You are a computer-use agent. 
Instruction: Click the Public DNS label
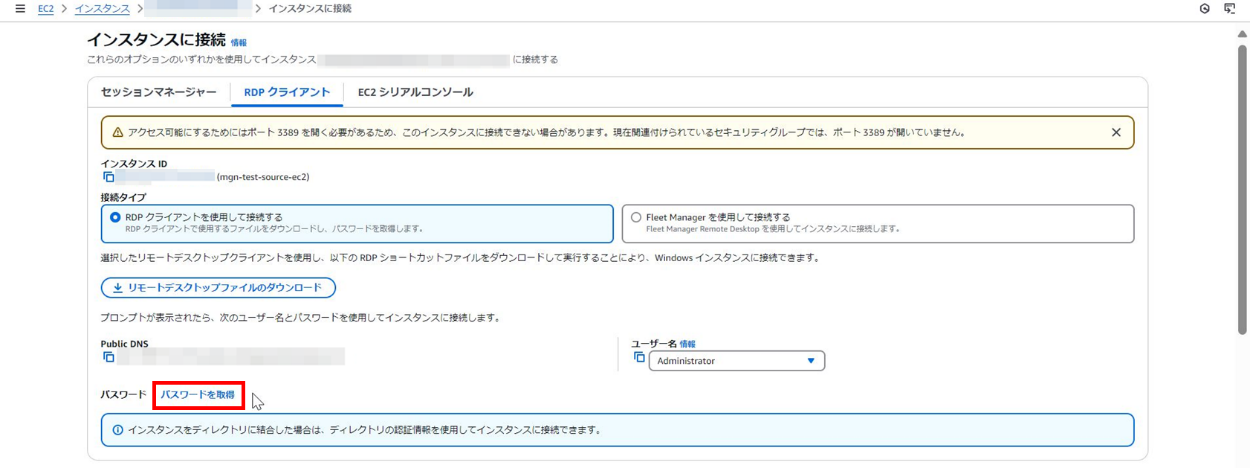tap(124, 344)
